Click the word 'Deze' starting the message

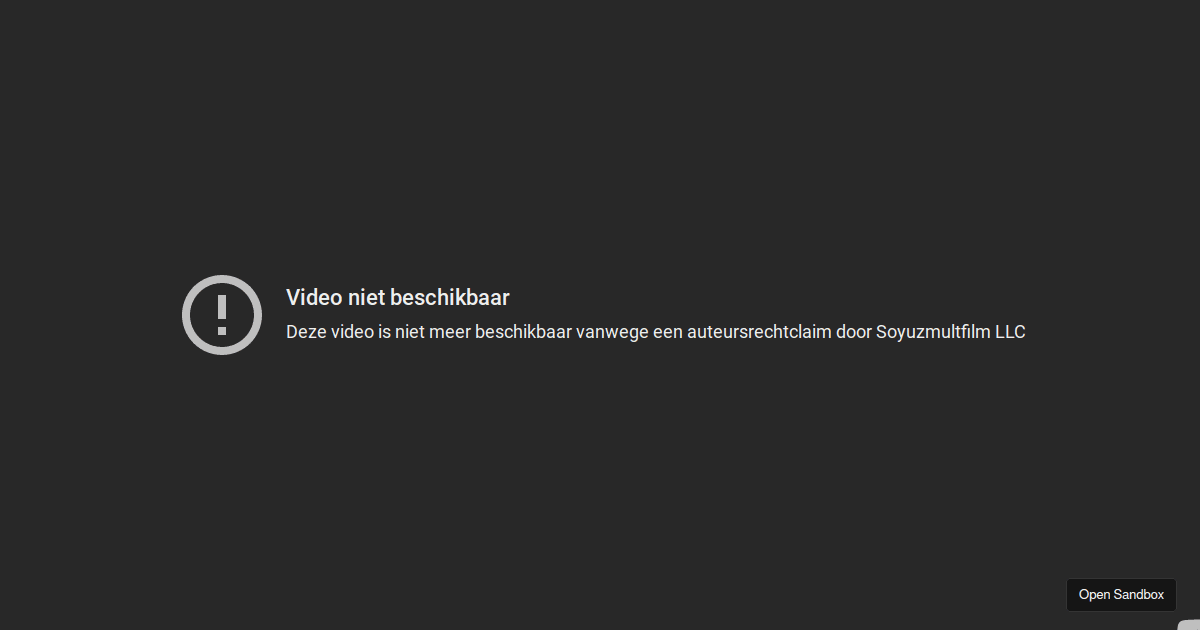pyautogui.click(x=305, y=332)
